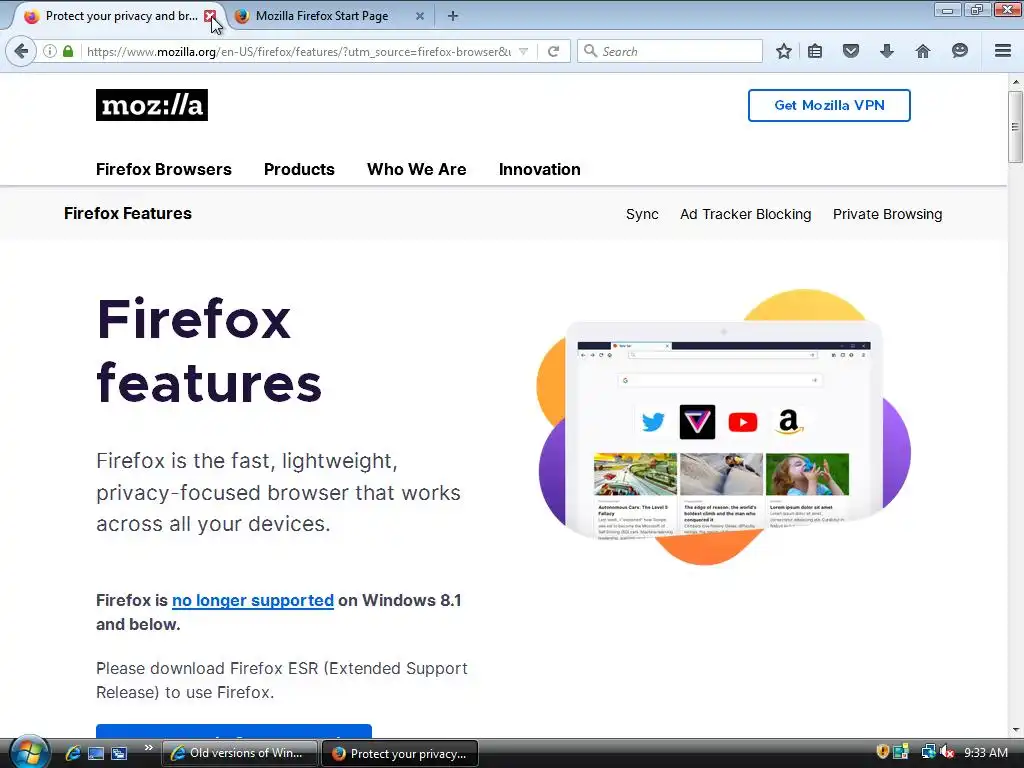Screen dimensions: 1024x768
Task: Click the page vertical scrollbar thumb
Action: [x=1015, y=127]
